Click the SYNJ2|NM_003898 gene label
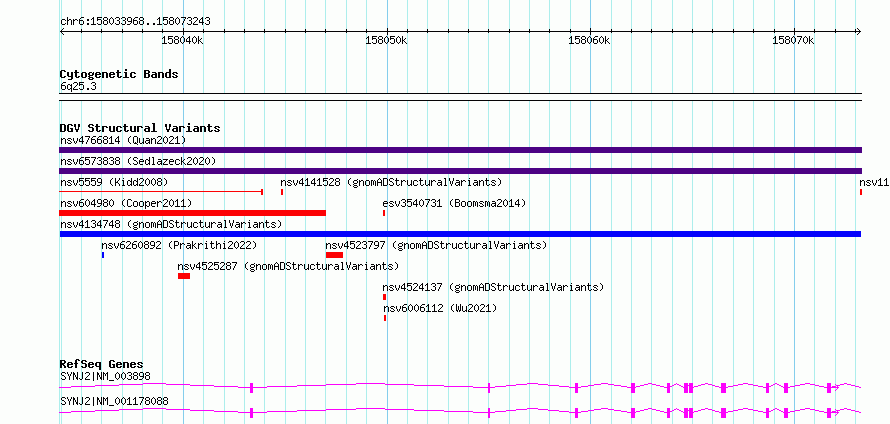Image resolution: width=890 pixels, height=424 pixels. [105, 376]
